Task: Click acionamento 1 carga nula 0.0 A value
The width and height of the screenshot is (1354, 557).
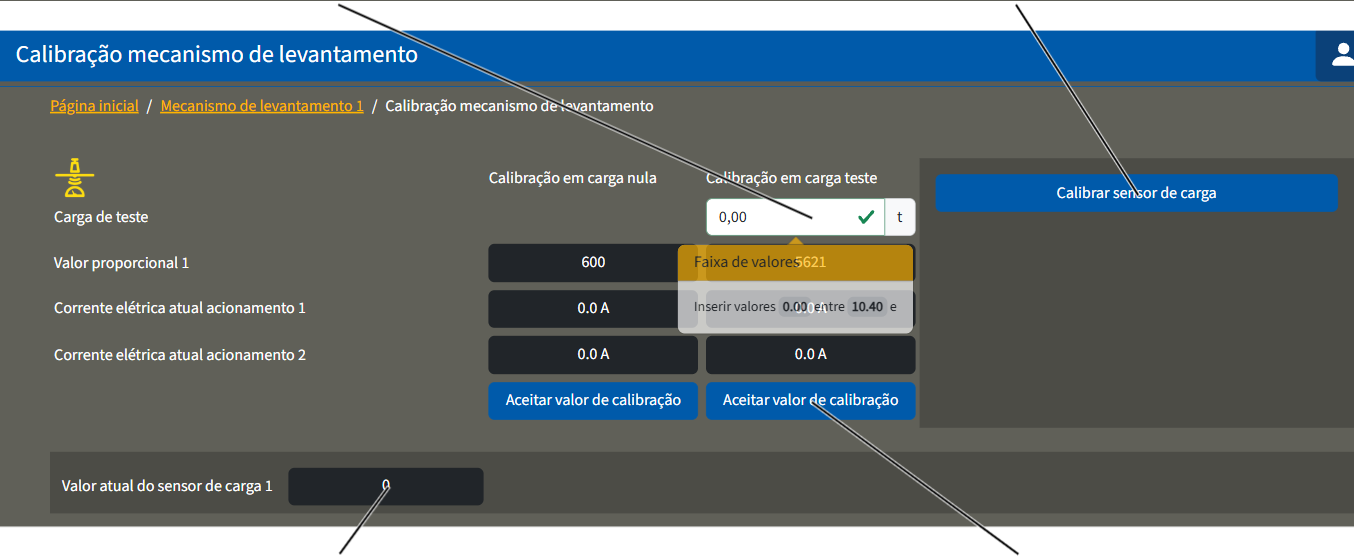Action: [593, 309]
